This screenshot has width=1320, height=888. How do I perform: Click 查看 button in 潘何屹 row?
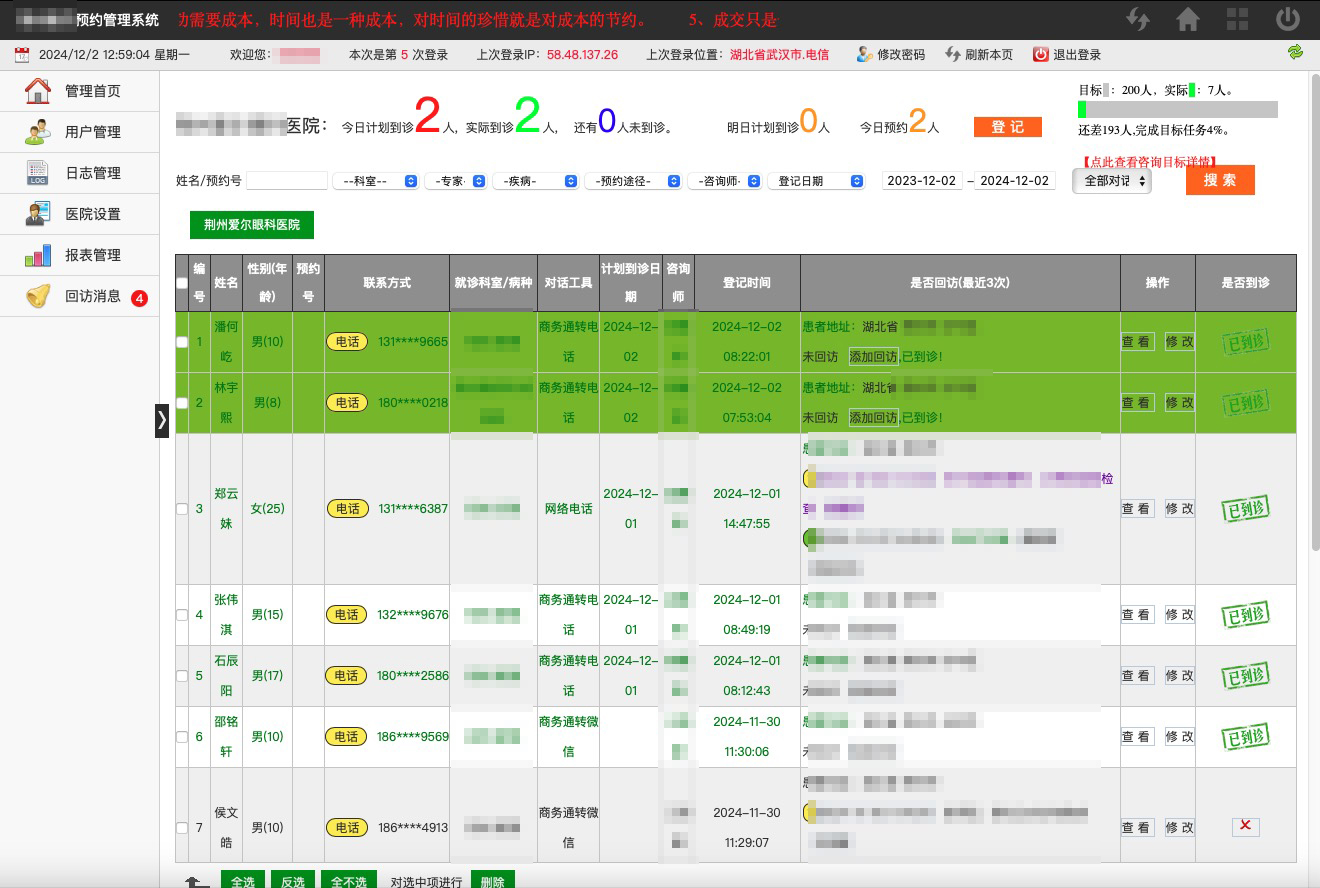tap(1137, 341)
